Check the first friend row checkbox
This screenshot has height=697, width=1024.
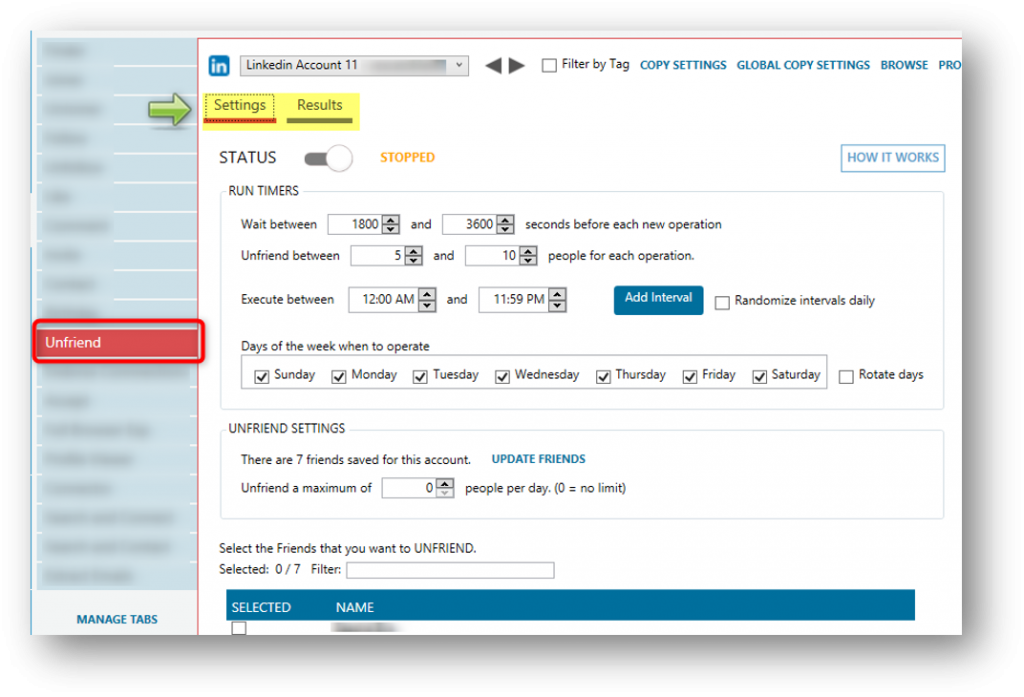[239, 628]
